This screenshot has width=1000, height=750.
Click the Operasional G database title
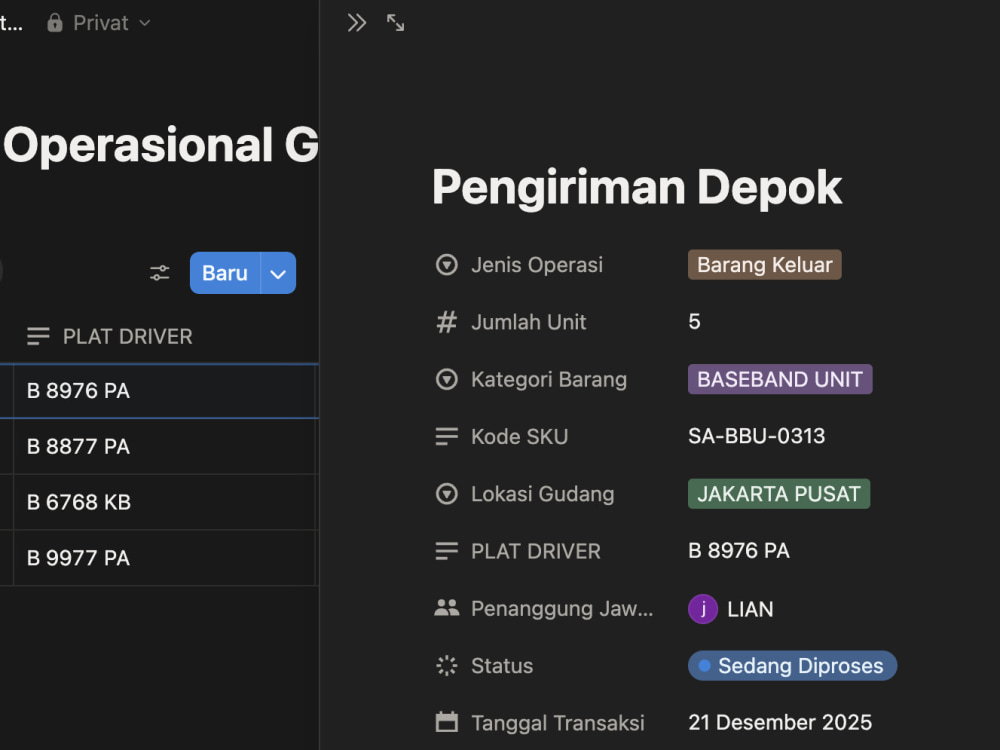pyautogui.click(x=161, y=145)
